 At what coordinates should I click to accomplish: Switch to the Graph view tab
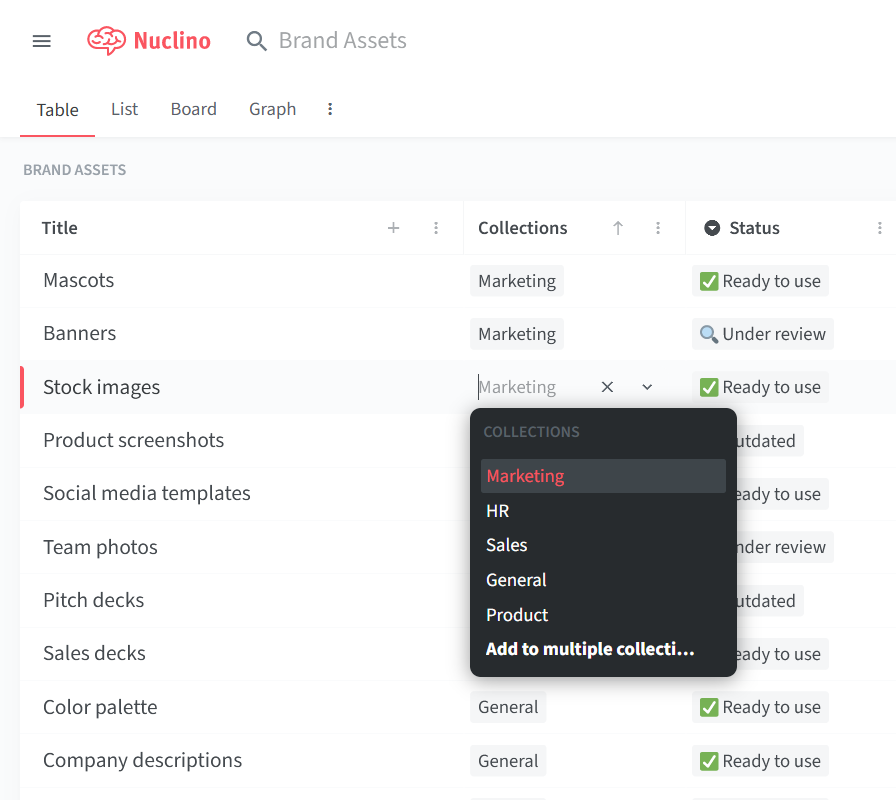(272, 109)
